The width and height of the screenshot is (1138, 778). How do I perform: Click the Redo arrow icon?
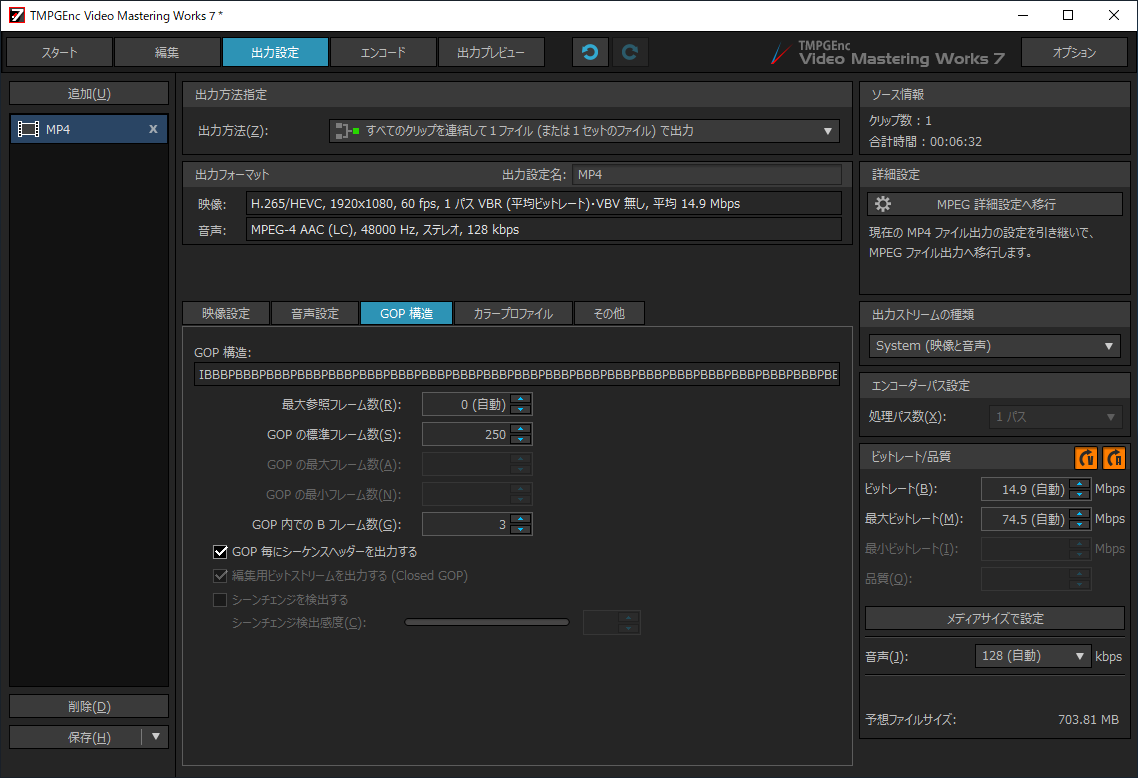[x=630, y=52]
